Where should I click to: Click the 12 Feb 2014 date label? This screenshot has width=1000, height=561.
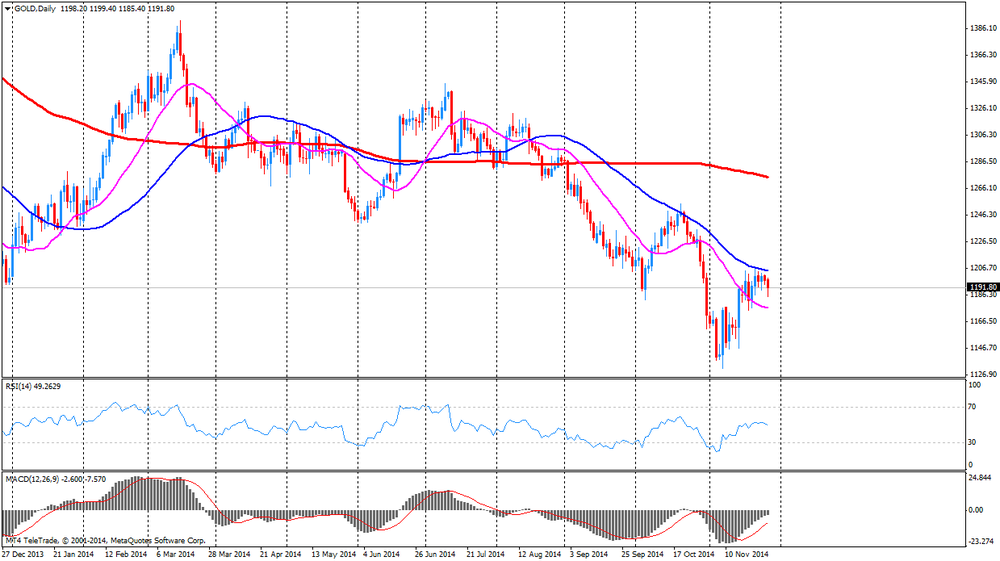point(126,554)
